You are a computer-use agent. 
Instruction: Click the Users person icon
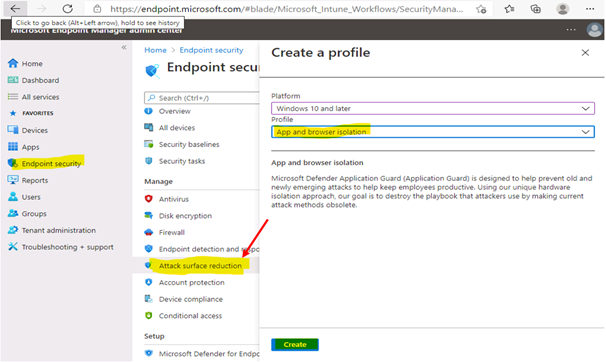click(x=13, y=196)
